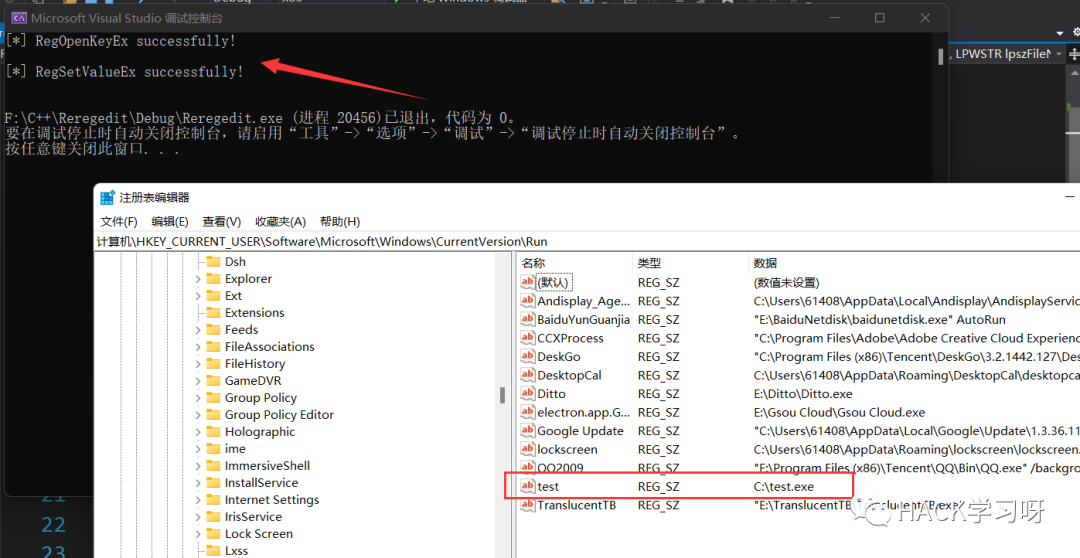Expand the Internet Settings tree node

(198, 500)
